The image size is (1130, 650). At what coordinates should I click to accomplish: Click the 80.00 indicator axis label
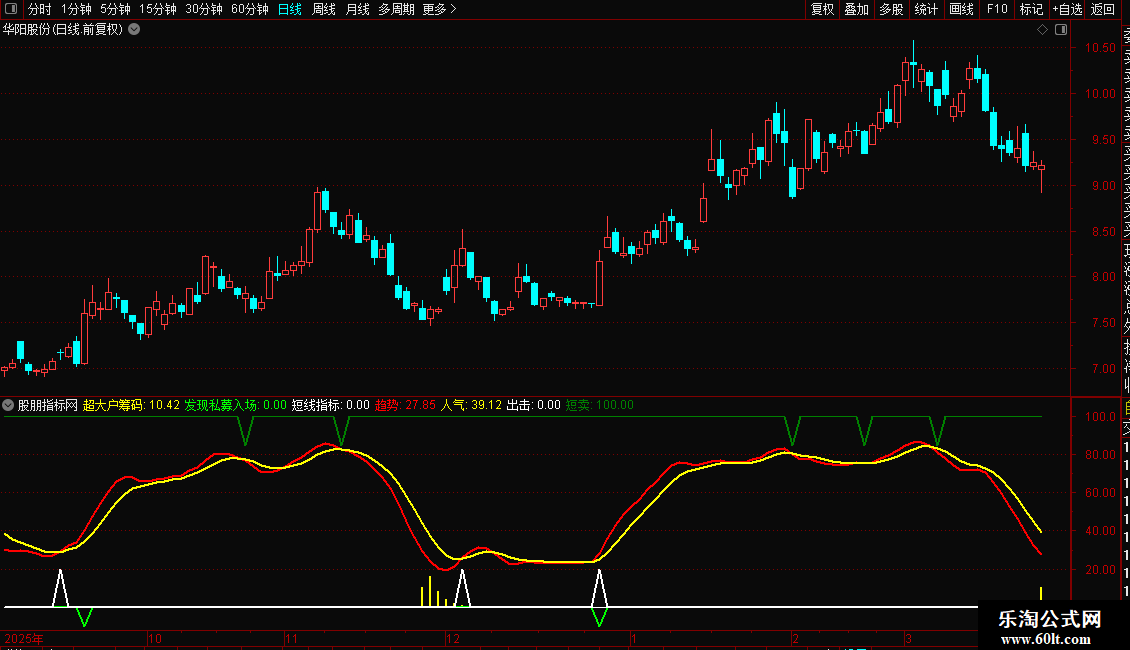[1100, 455]
